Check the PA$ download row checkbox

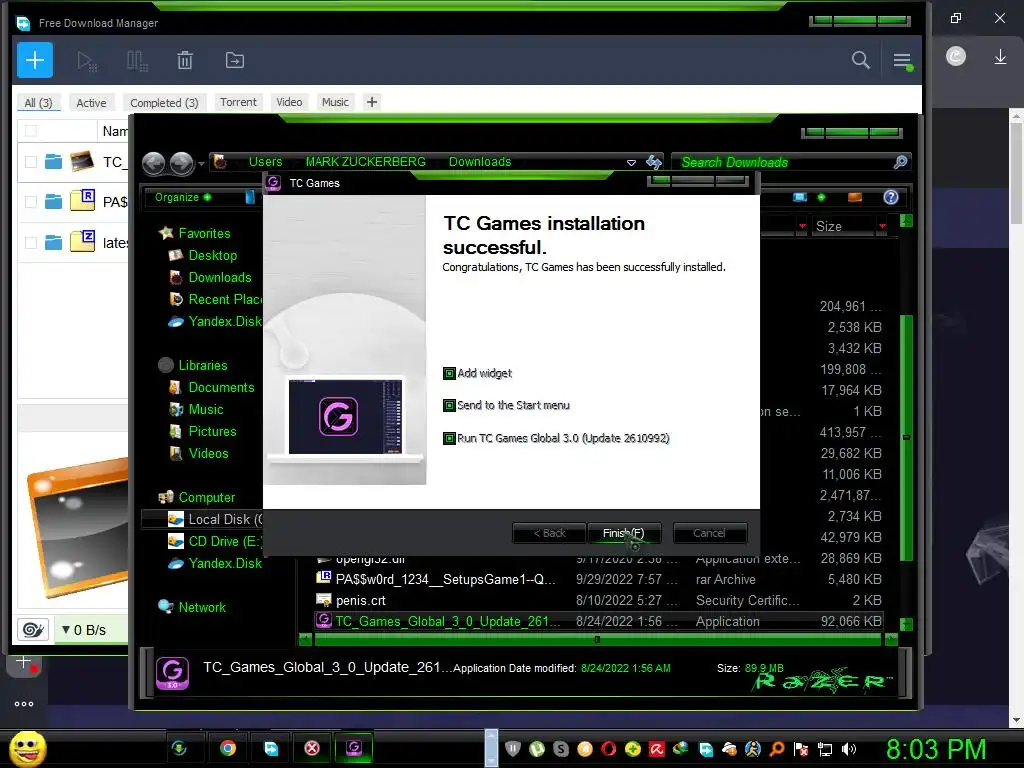coord(31,202)
